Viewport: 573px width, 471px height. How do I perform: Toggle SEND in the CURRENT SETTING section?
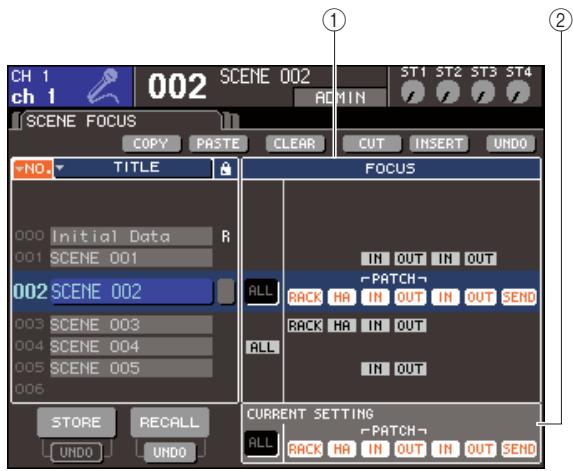519,449
